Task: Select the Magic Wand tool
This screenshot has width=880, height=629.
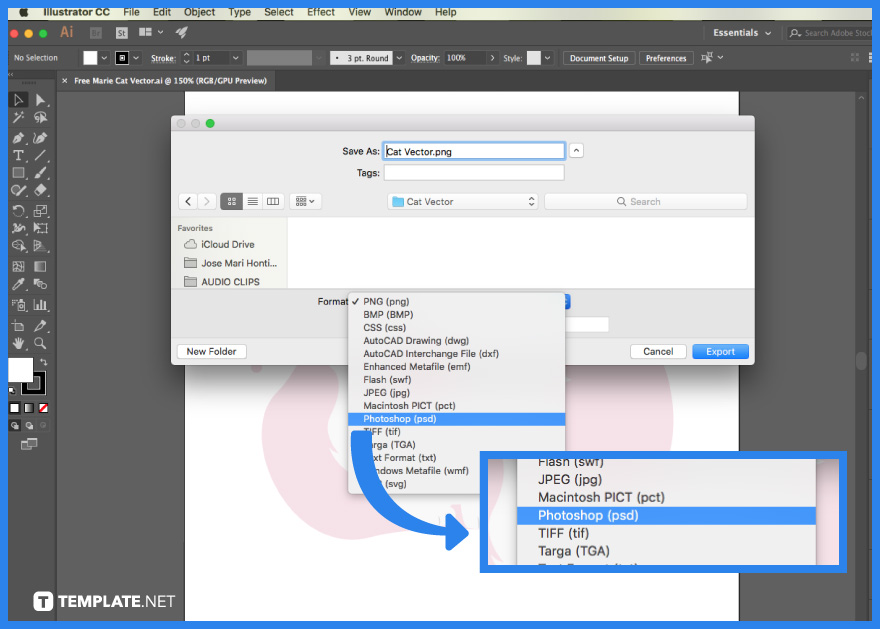Action: (18, 119)
